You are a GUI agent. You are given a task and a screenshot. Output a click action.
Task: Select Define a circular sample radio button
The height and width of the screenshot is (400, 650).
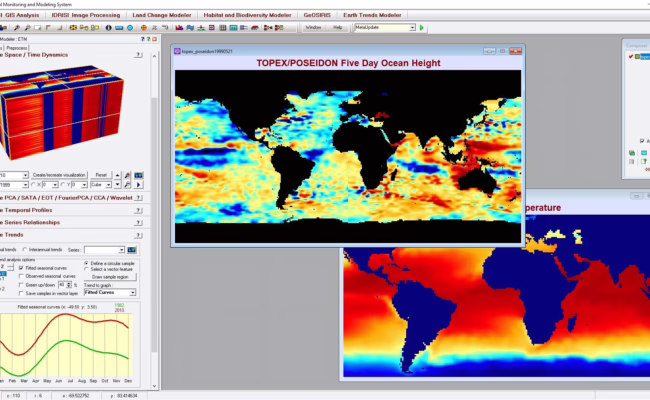click(x=86, y=263)
